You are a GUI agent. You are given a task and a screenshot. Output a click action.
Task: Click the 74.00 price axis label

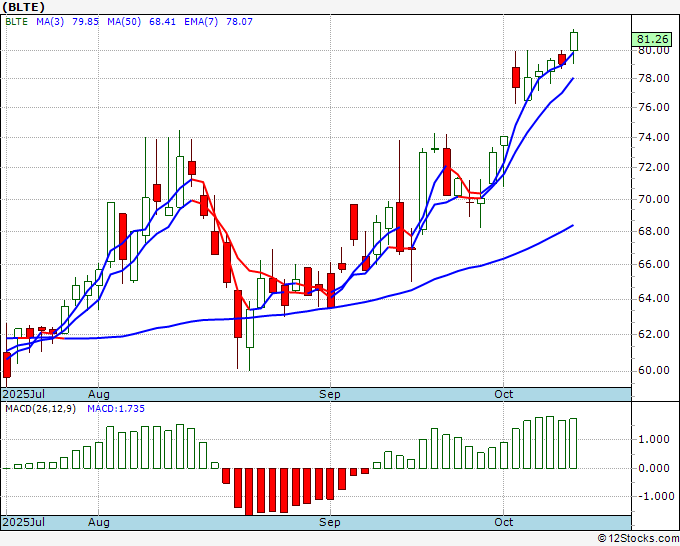[x=654, y=137]
